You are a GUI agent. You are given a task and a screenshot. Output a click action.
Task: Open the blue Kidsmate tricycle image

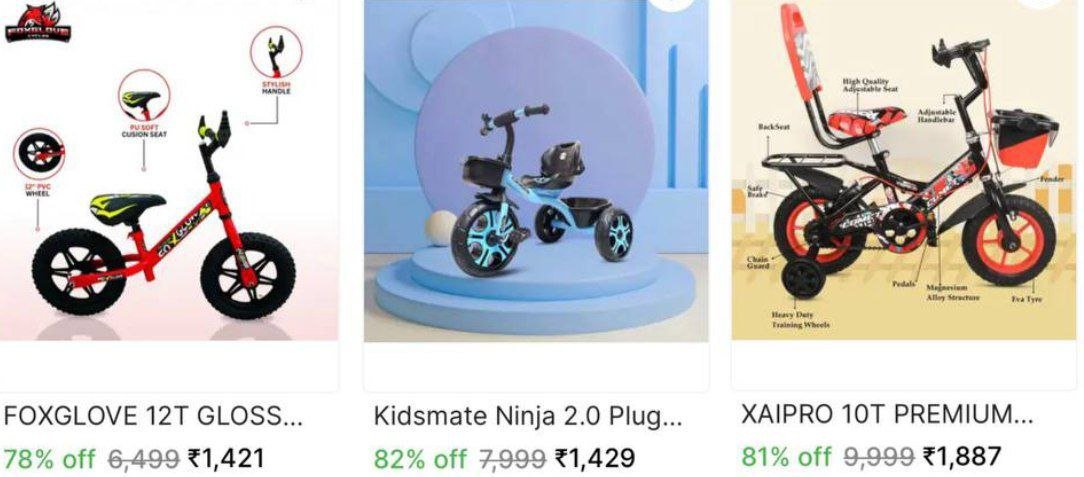[x=536, y=171]
